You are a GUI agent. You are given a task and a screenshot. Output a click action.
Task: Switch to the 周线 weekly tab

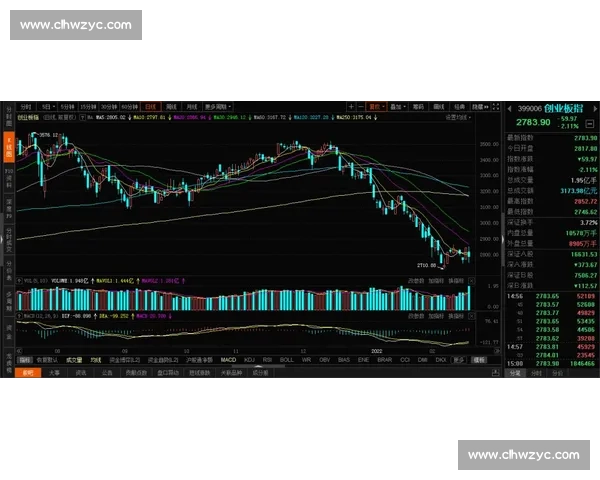click(171, 107)
